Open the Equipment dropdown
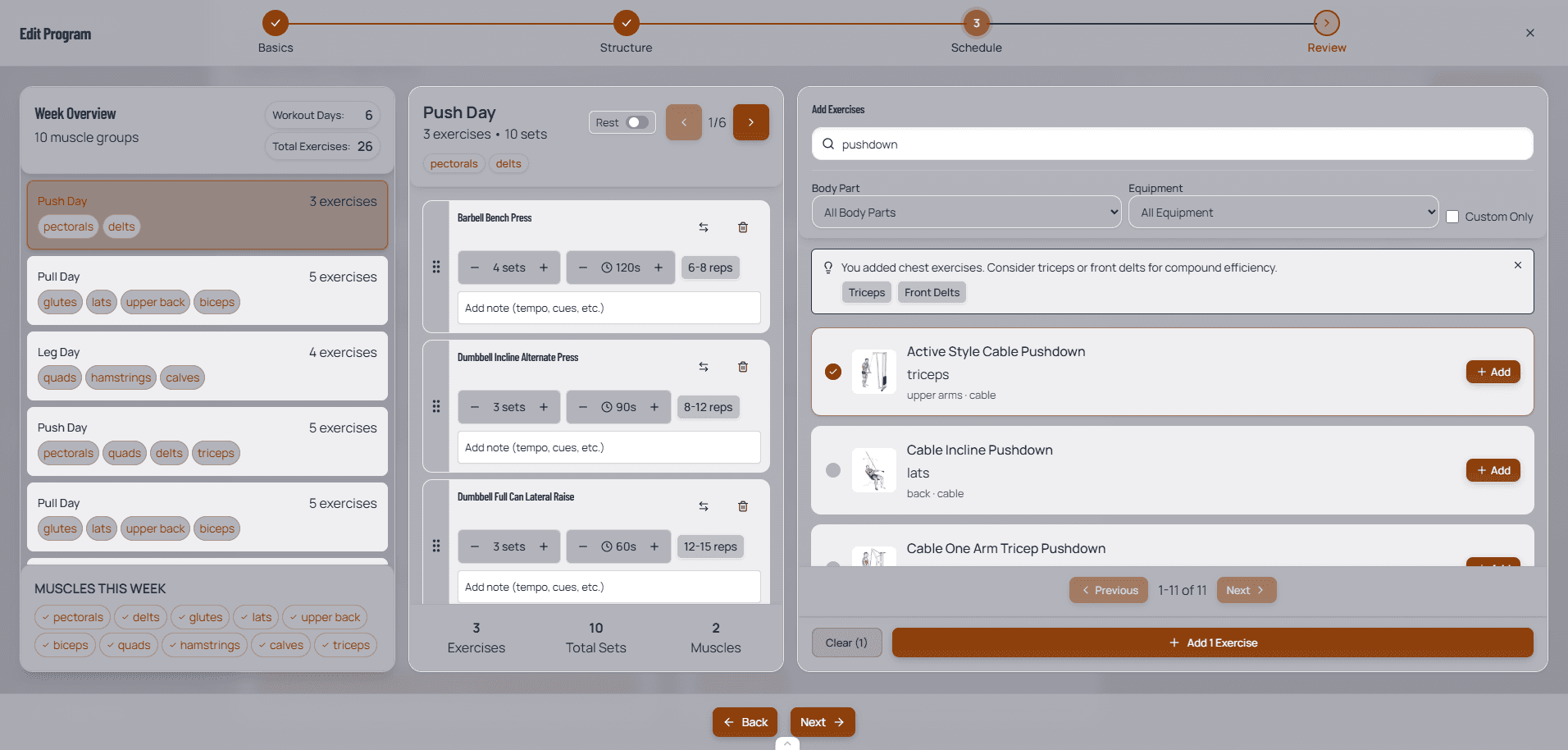This screenshot has width=1568, height=750. click(x=1283, y=212)
